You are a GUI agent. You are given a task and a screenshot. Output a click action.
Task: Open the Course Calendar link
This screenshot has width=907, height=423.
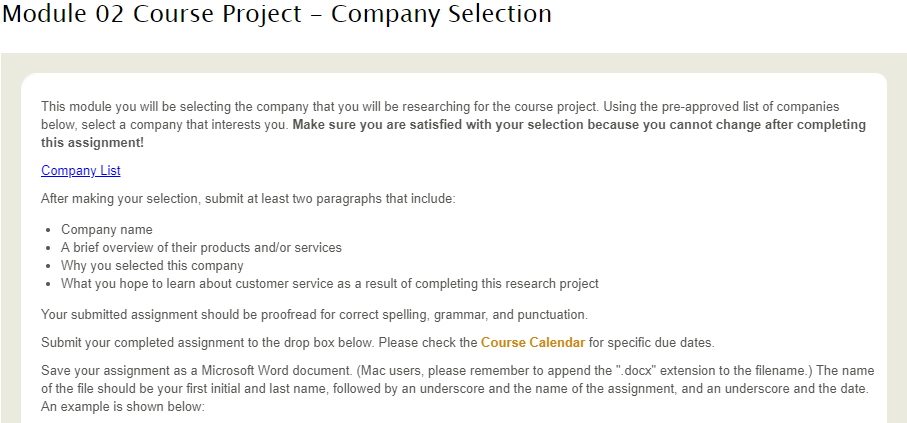coord(533,343)
